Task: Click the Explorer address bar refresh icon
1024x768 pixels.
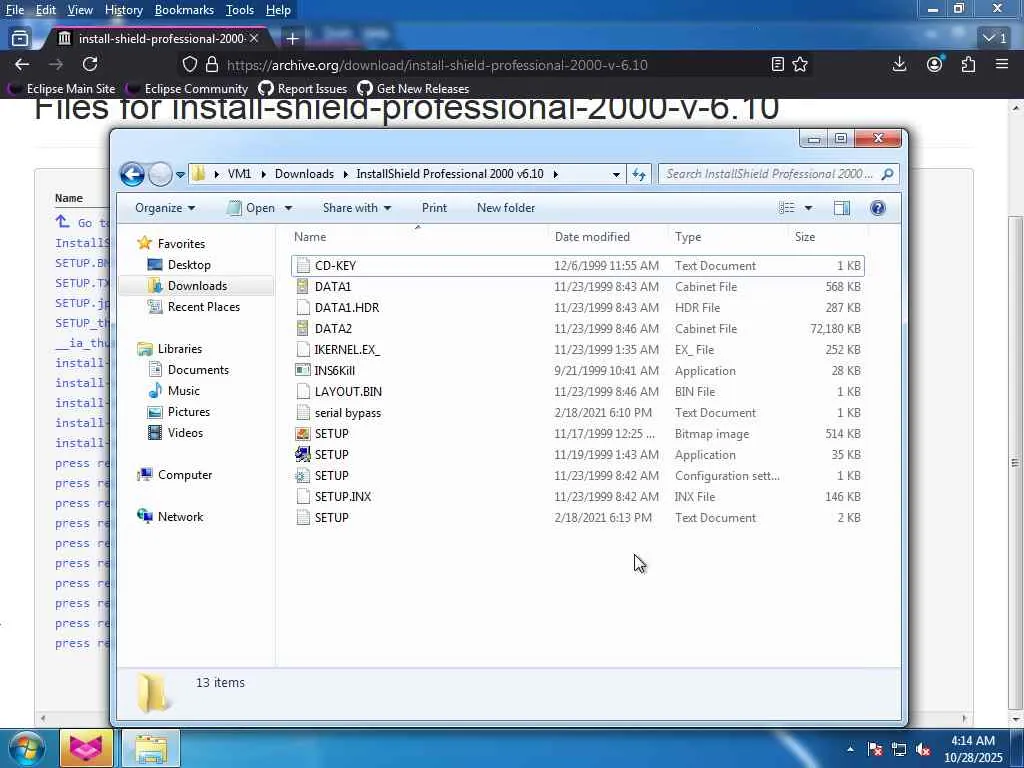Action: [x=639, y=174]
